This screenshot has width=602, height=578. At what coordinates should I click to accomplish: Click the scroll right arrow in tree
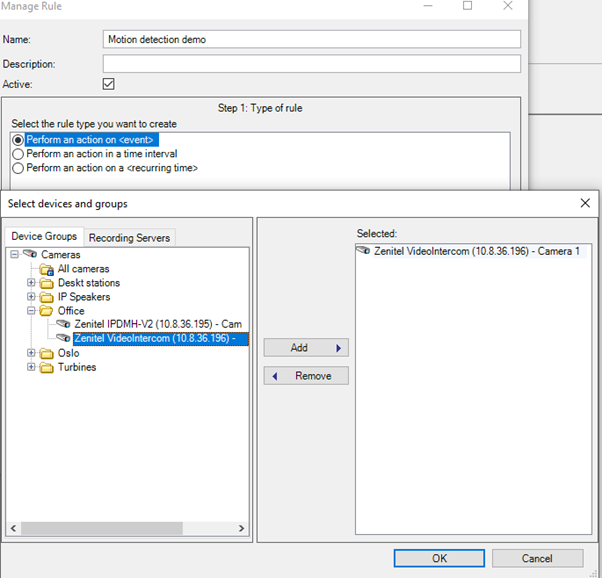[x=241, y=528]
